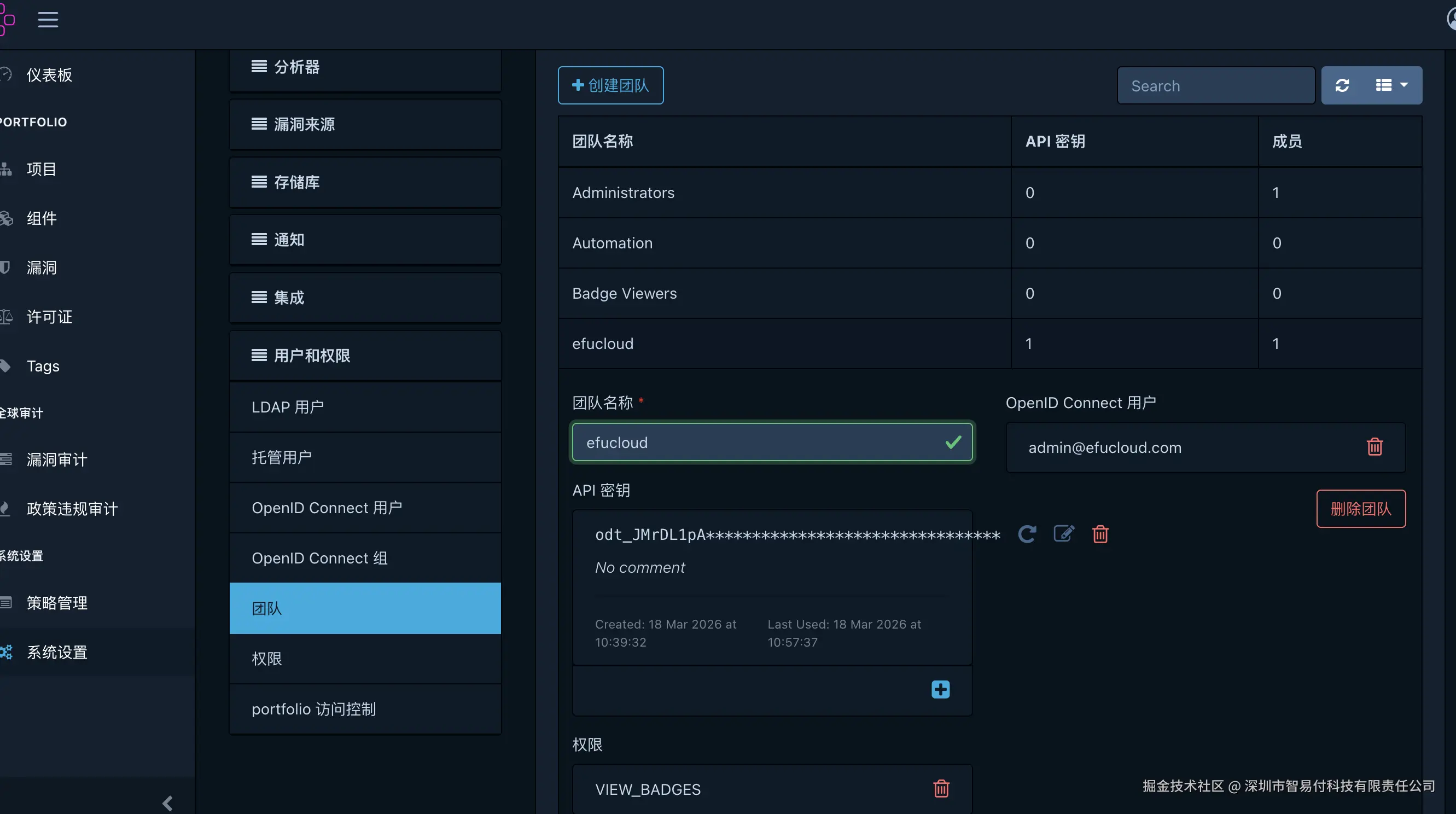Open the 权限 menu item
1456x814 pixels.
point(365,659)
